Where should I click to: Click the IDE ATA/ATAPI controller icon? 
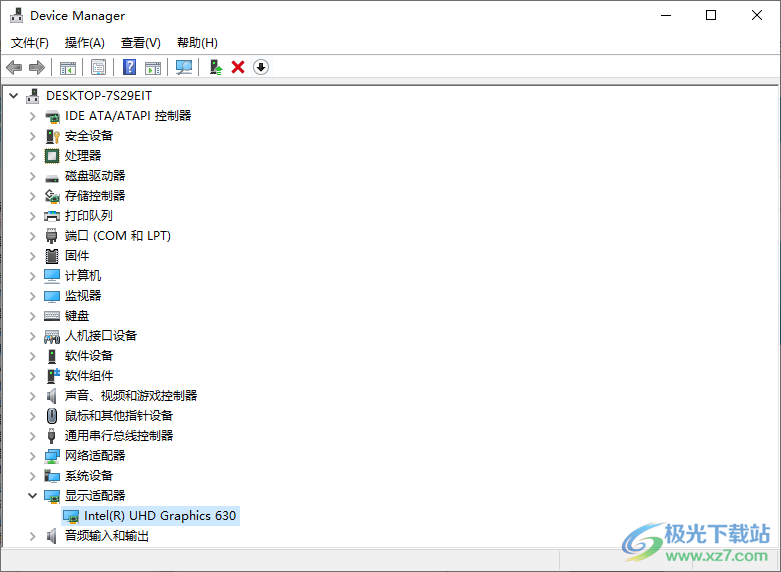click(52, 117)
